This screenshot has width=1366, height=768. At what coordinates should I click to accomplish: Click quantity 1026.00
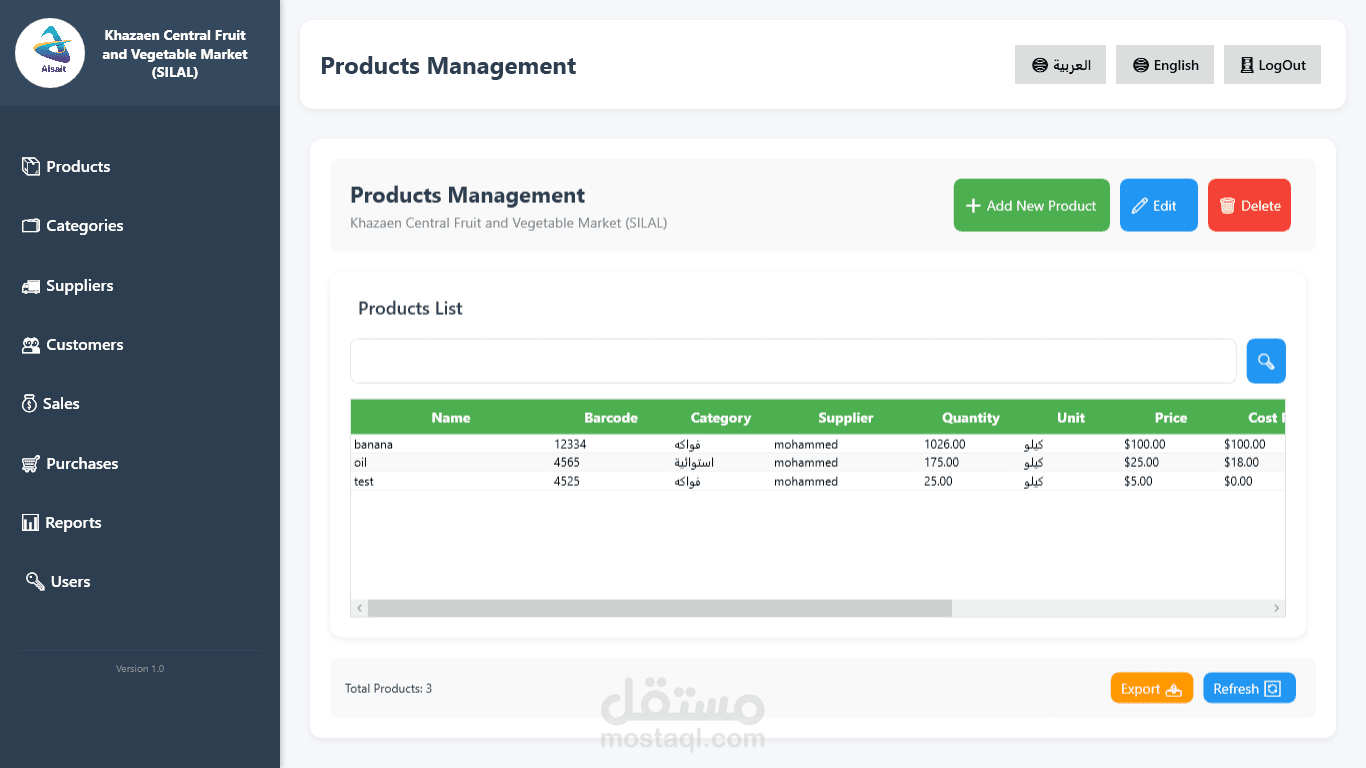(945, 444)
